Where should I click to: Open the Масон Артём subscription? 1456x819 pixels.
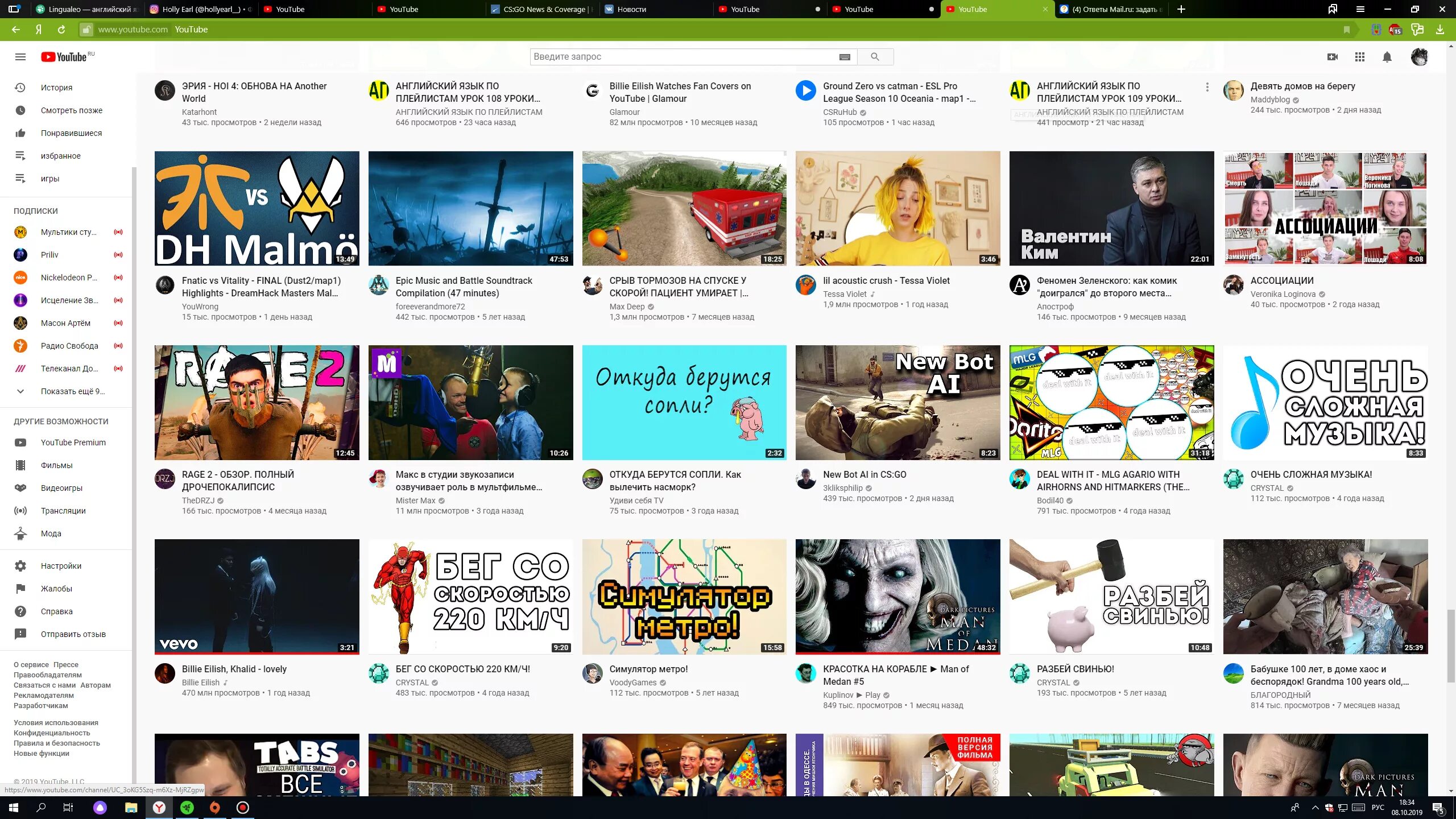pyautogui.click(x=66, y=323)
